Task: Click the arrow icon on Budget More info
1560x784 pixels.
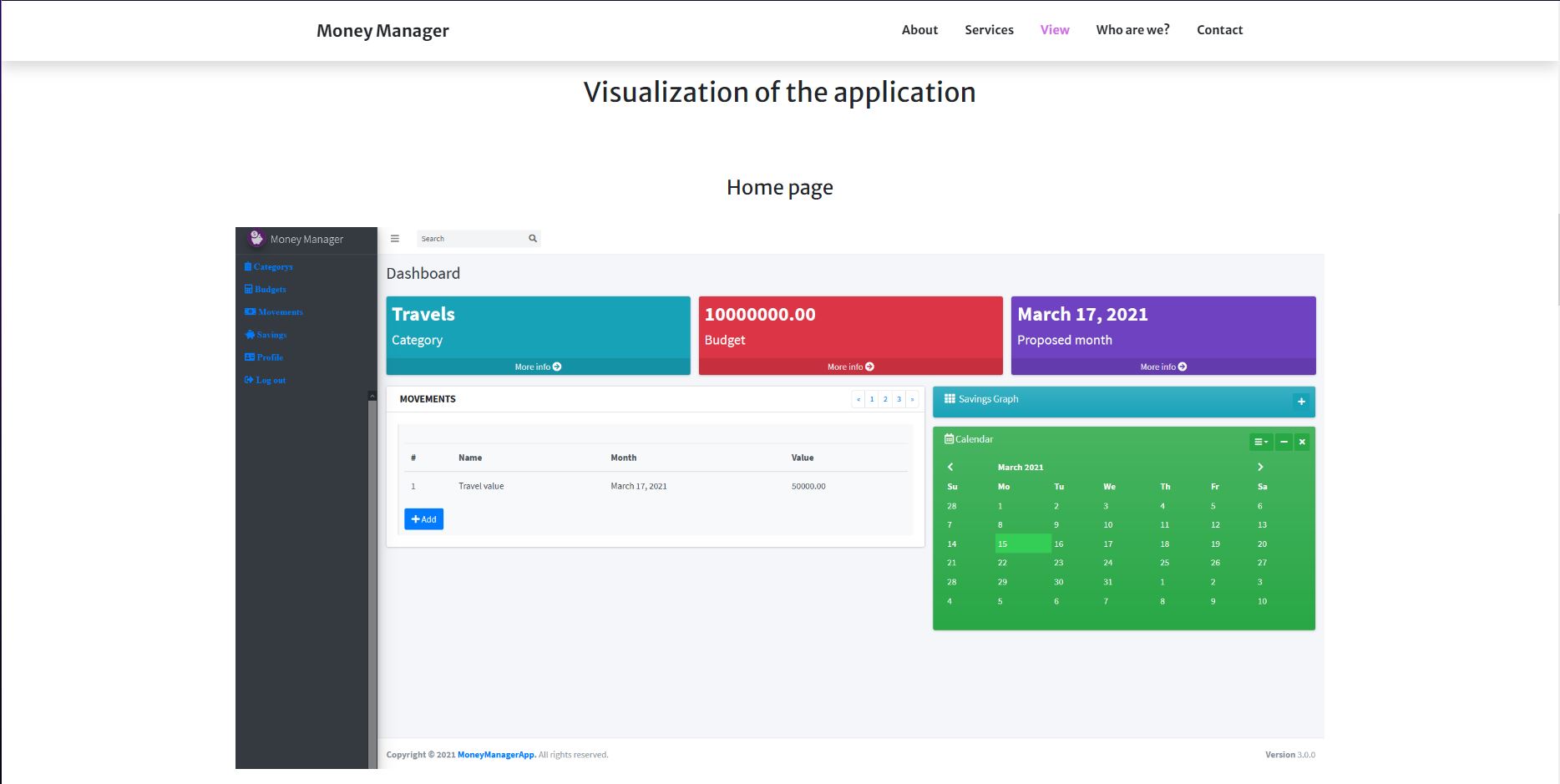Action: [x=870, y=367]
